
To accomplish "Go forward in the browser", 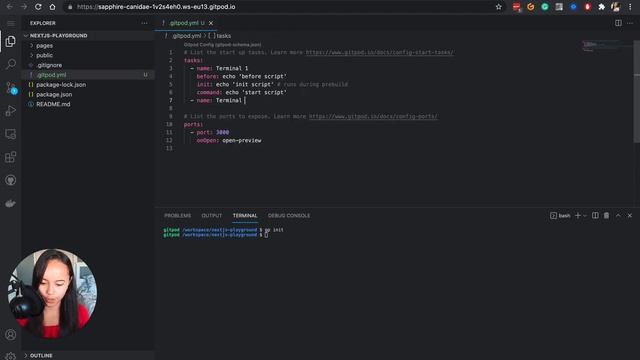I will pyautogui.click(x=24, y=7).
